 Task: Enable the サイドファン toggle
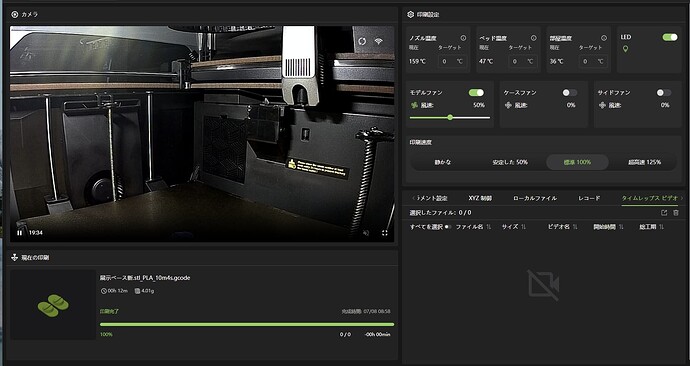pos(664,92)
